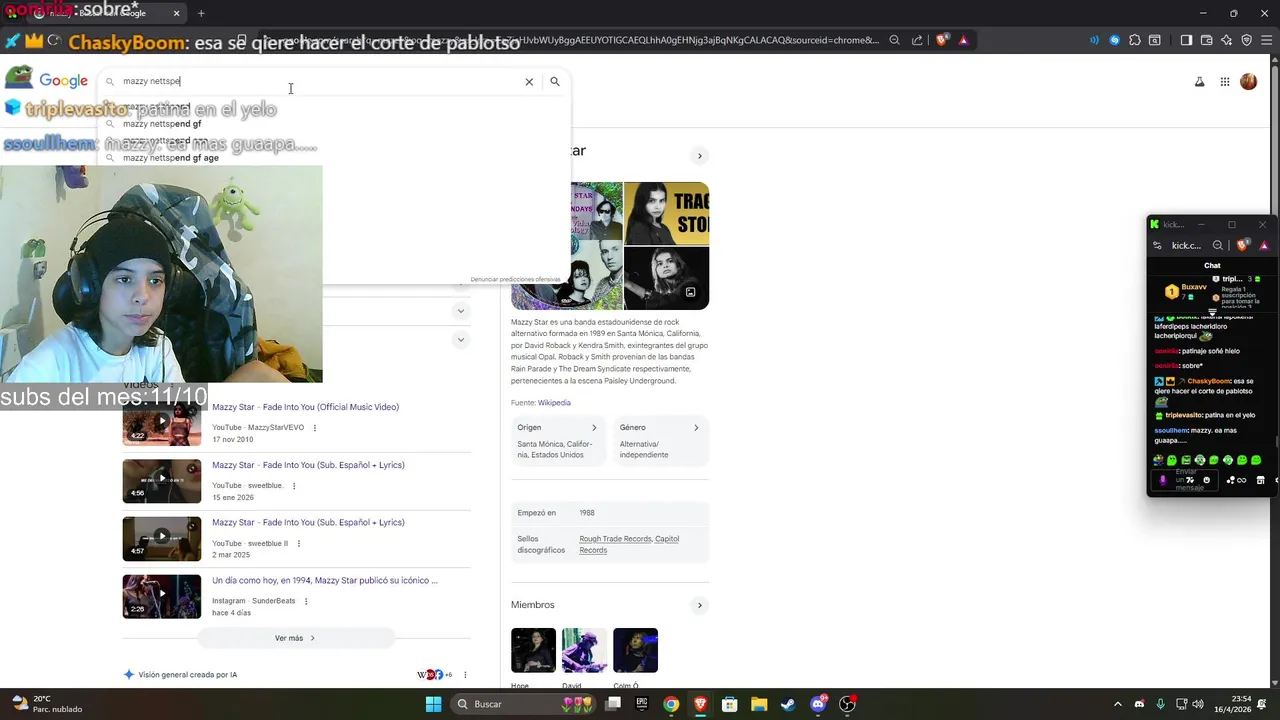Image resolution: width=1280 pixels, height=720 pixels.
Task: Click the 'Ver más' videos button
Action: (295, 638)
